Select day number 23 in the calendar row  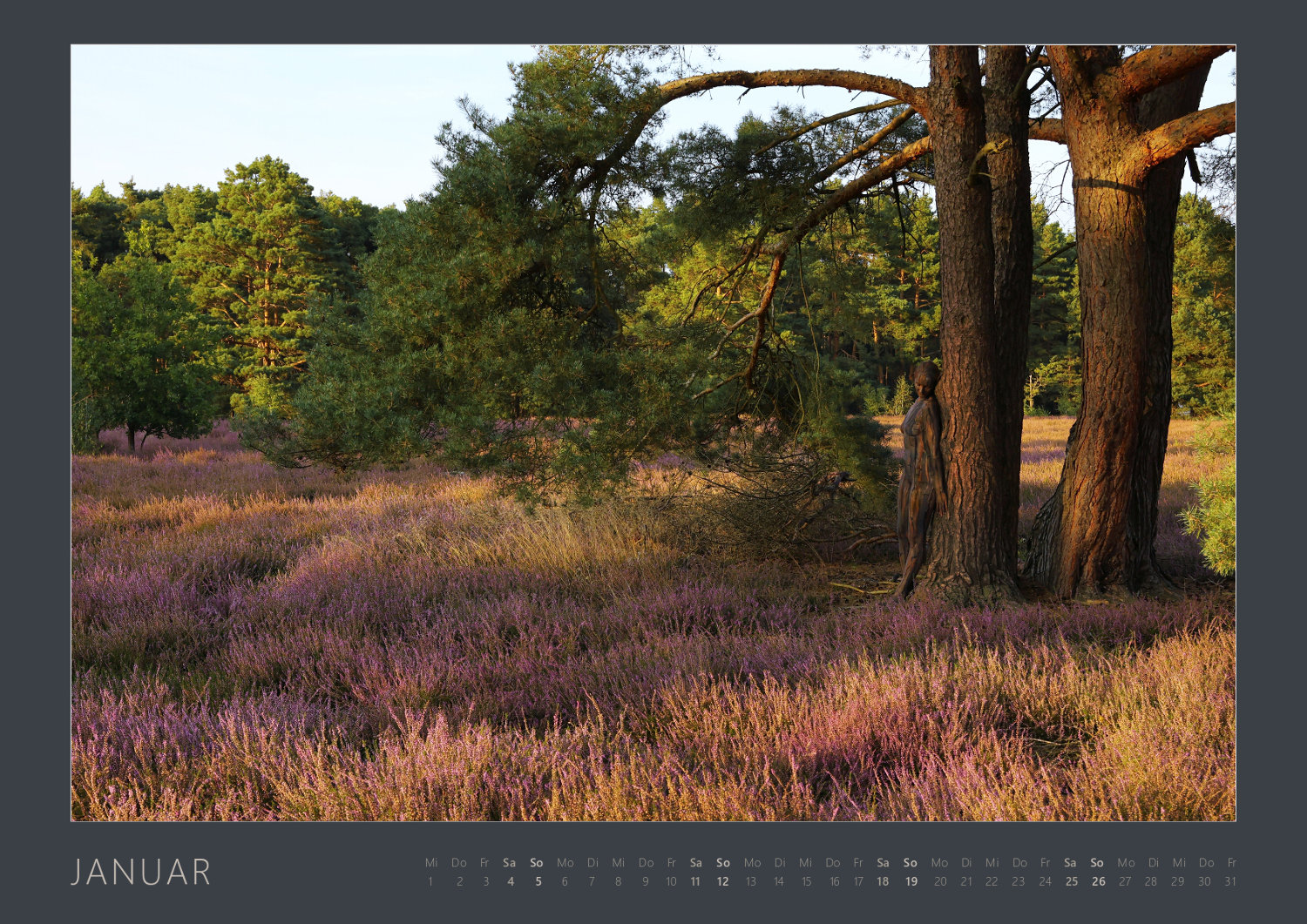[1019, 881]
